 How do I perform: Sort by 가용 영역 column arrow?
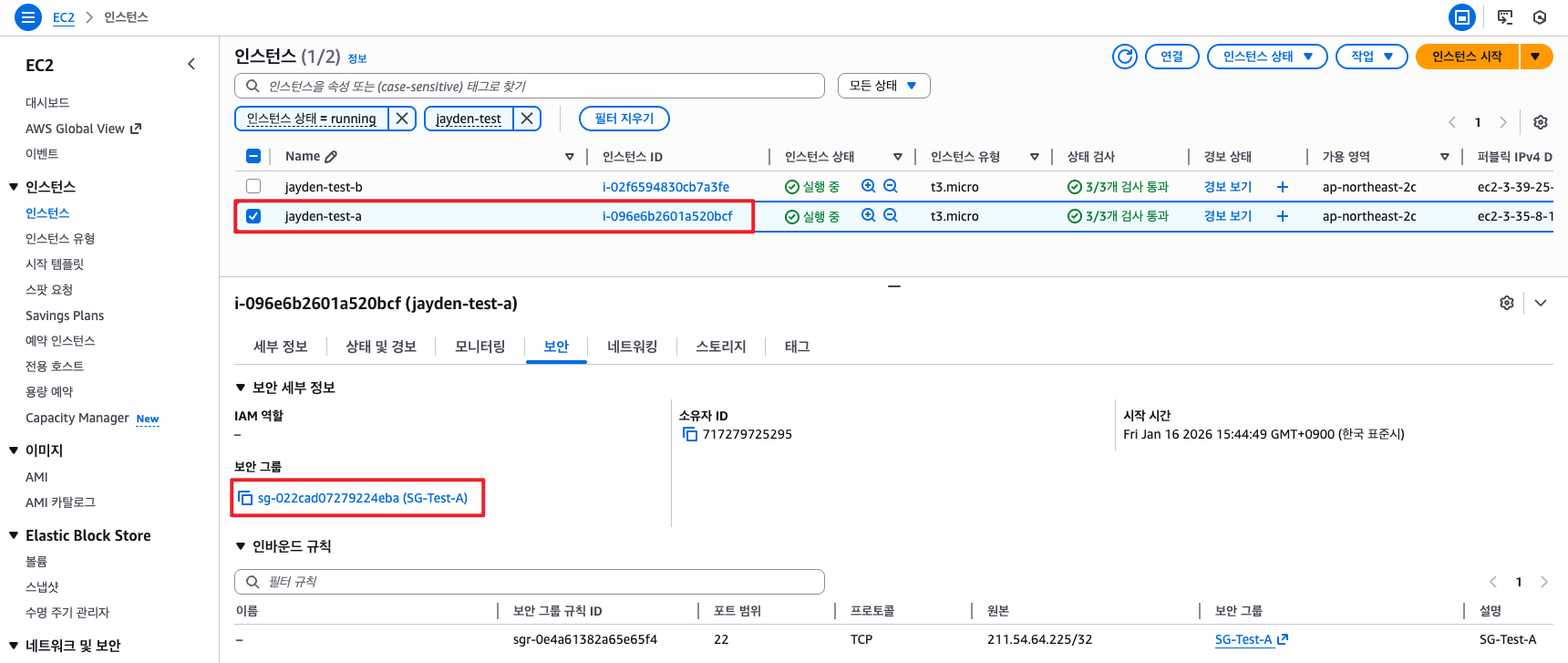pos(1445,157)
